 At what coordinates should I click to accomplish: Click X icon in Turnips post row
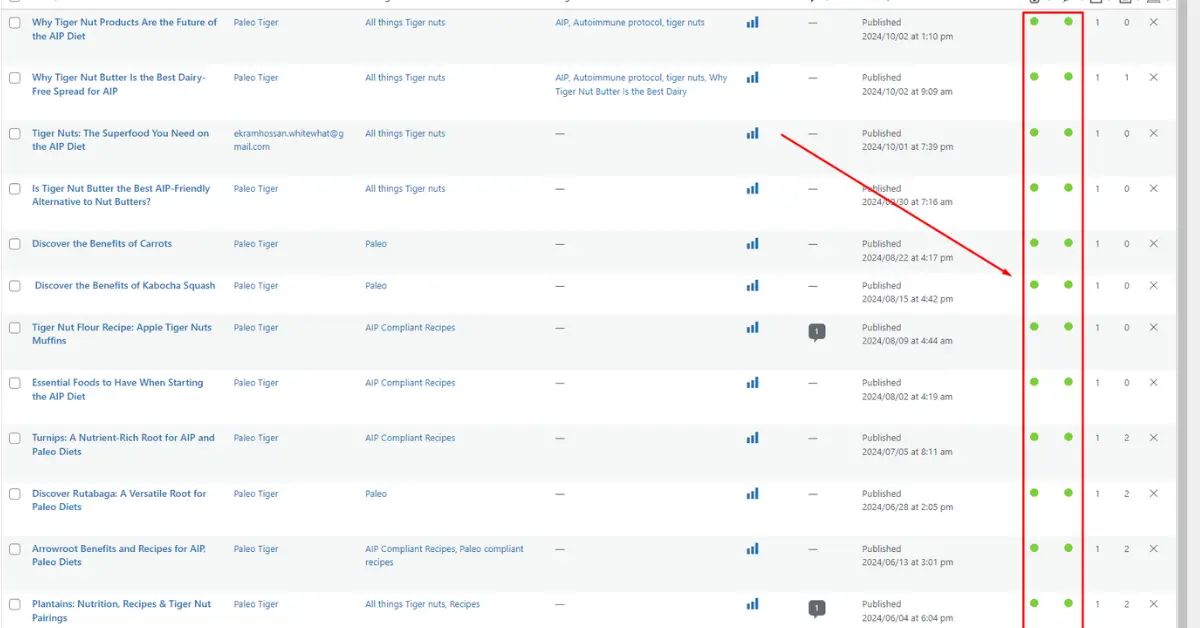point(1153,437)
